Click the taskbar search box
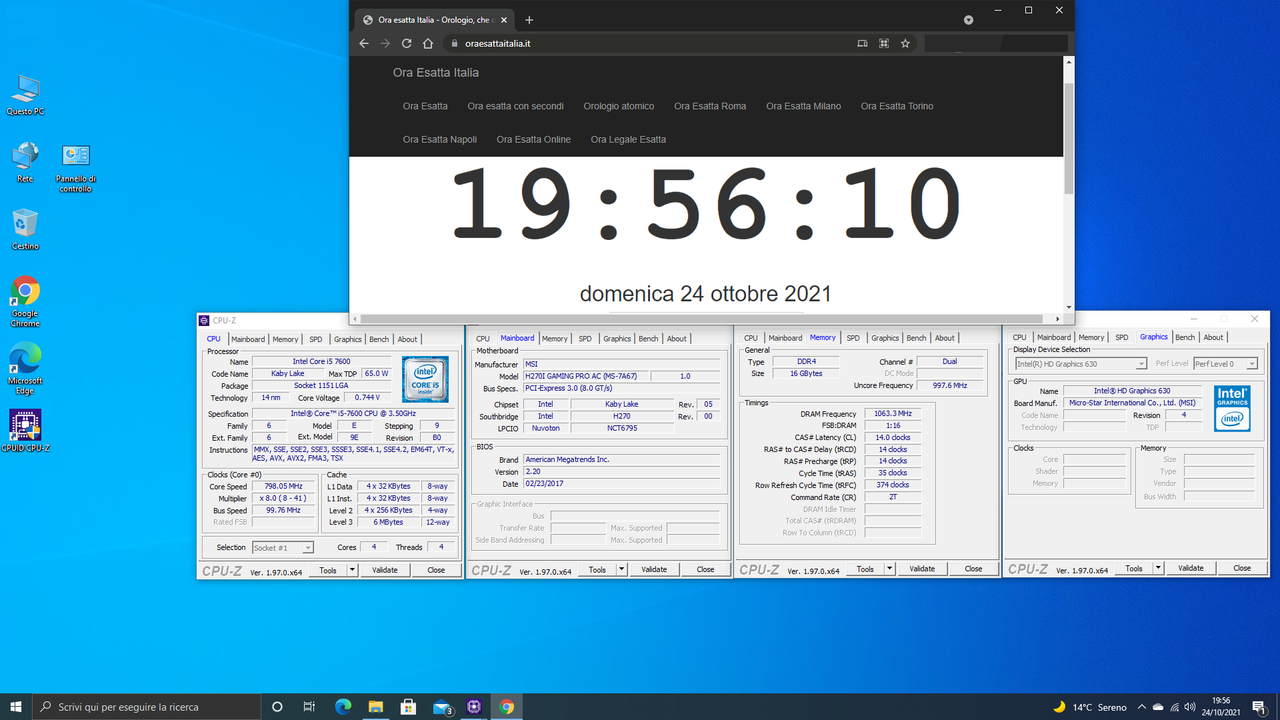The height and width of the screenshot is (720, 1280). click(x=147, y=706)
